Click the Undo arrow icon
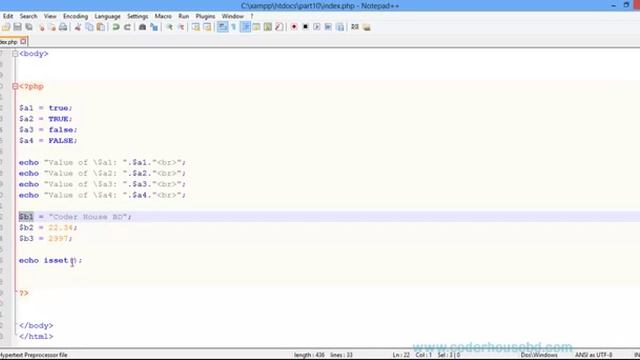 (x=116, y=27)
